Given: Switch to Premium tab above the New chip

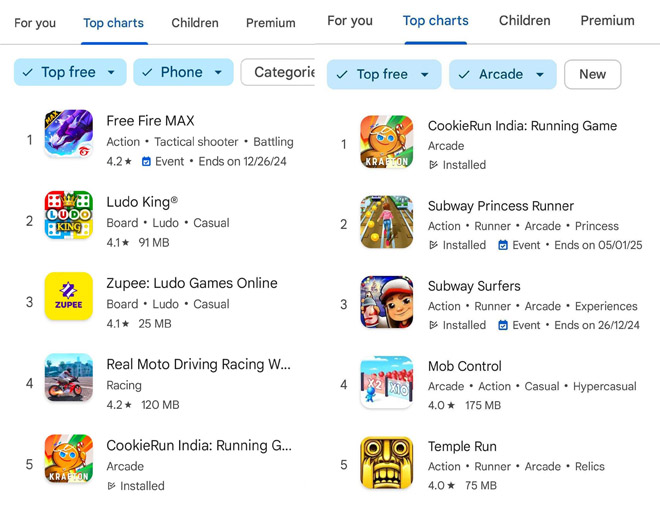Looking at the screenshot, I should point(607,20).
